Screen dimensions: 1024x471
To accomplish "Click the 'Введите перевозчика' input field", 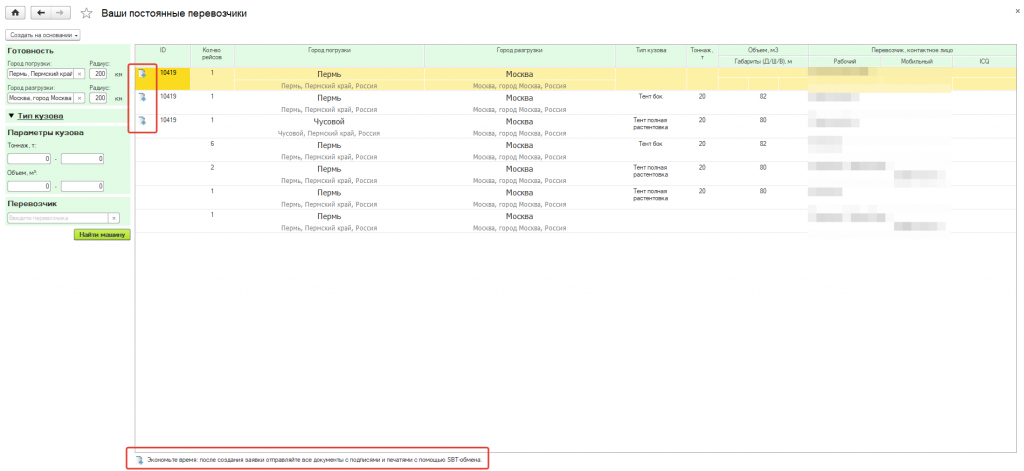I will coord(57,218).
